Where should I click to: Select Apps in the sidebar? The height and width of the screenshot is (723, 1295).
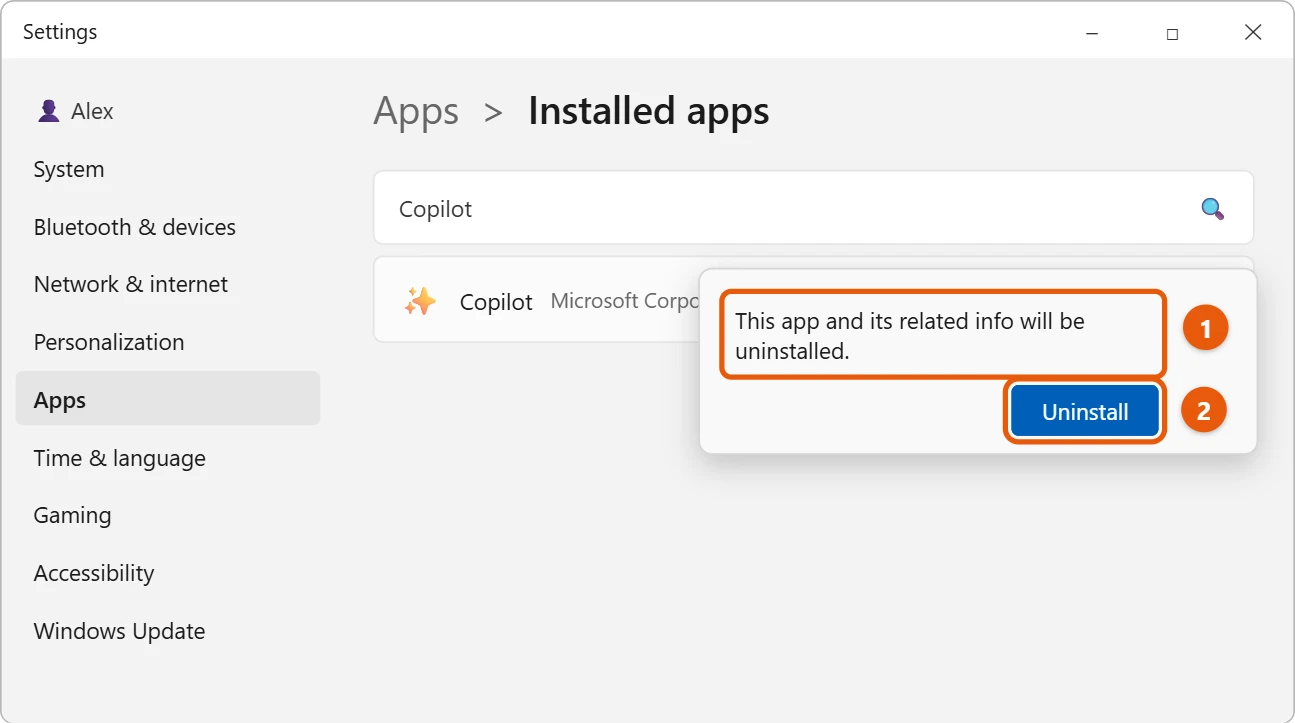click(168, 399)
